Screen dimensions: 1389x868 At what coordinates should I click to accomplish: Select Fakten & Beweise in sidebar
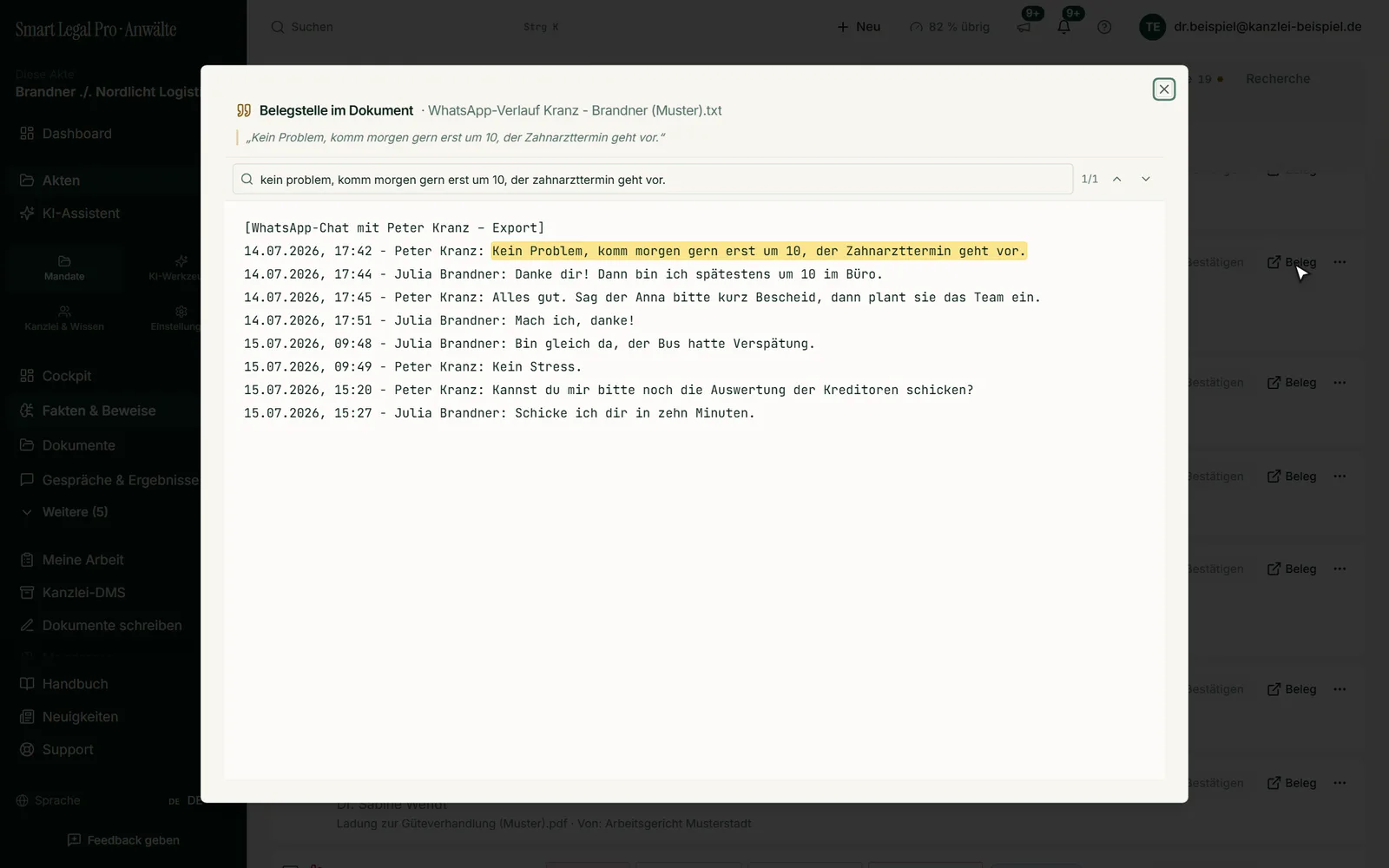[x=99, y=411]
